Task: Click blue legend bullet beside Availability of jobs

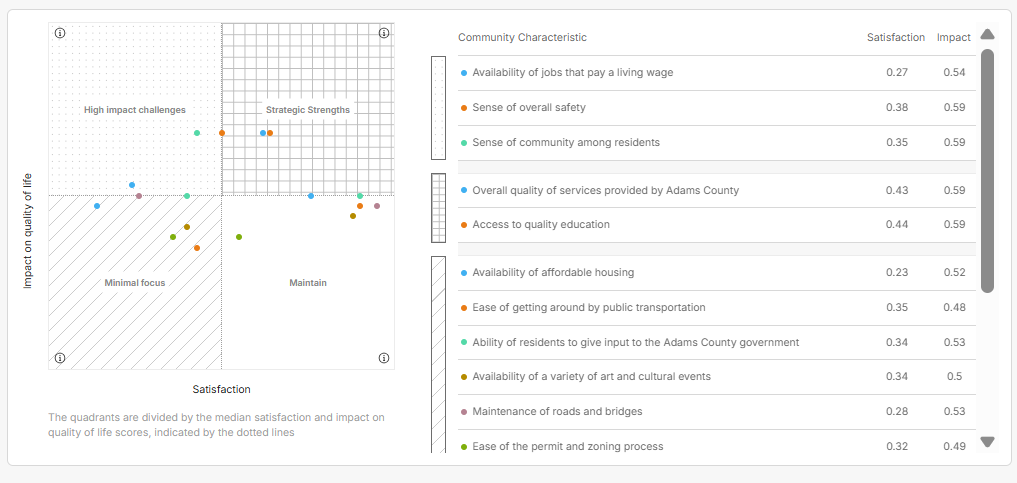Action: click(x=464, y=73)
